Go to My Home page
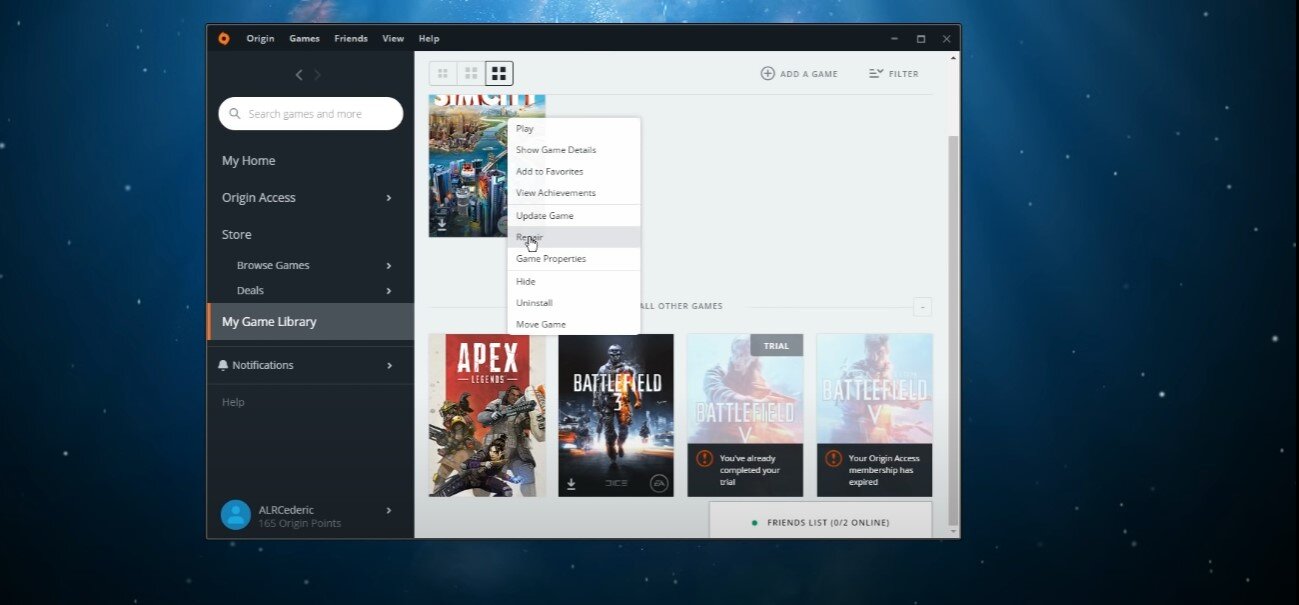Image resolution: width=1299 pixels, height=605 pixels. click(248, 161)
